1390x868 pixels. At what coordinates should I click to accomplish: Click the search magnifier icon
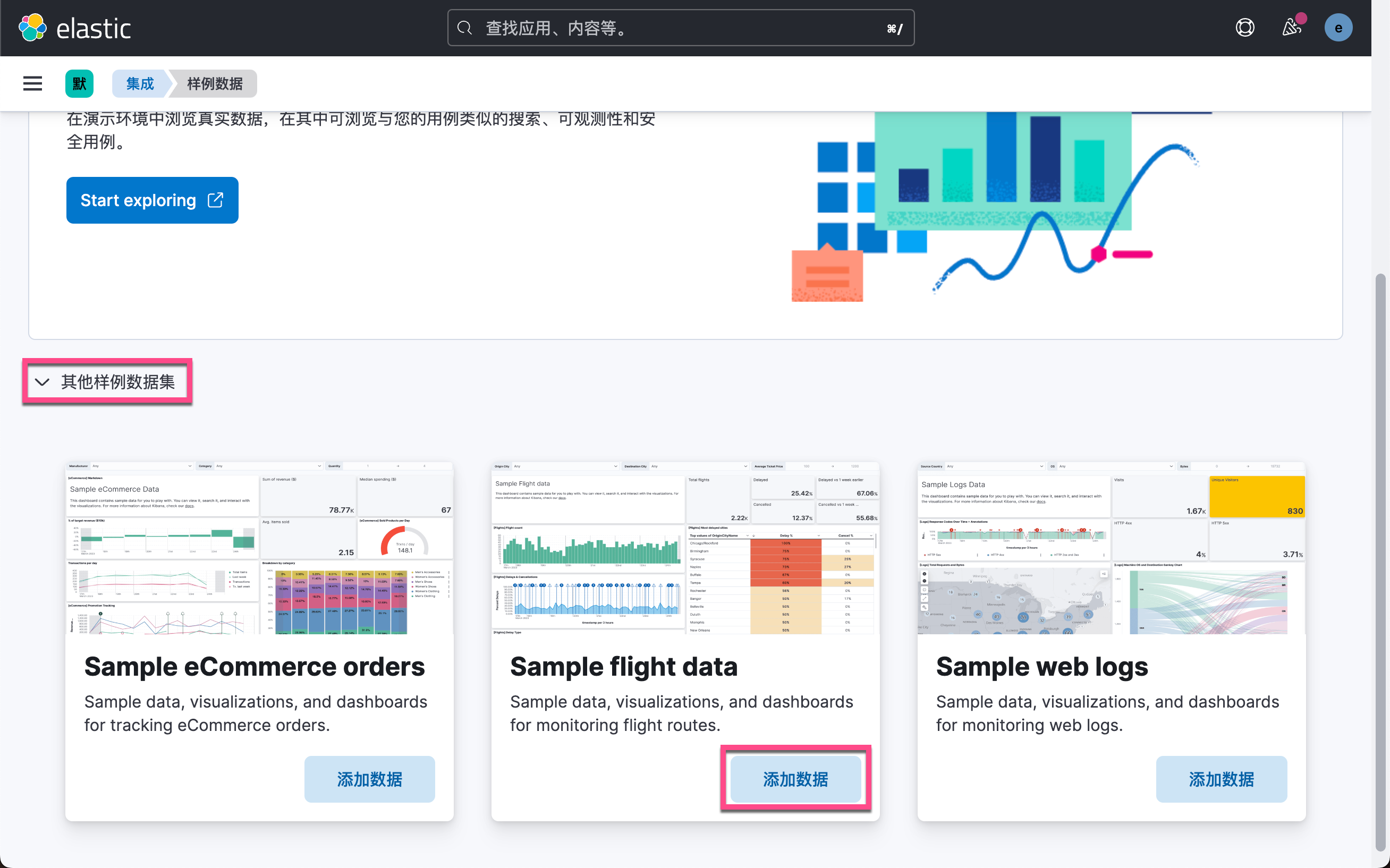[465, 27]
